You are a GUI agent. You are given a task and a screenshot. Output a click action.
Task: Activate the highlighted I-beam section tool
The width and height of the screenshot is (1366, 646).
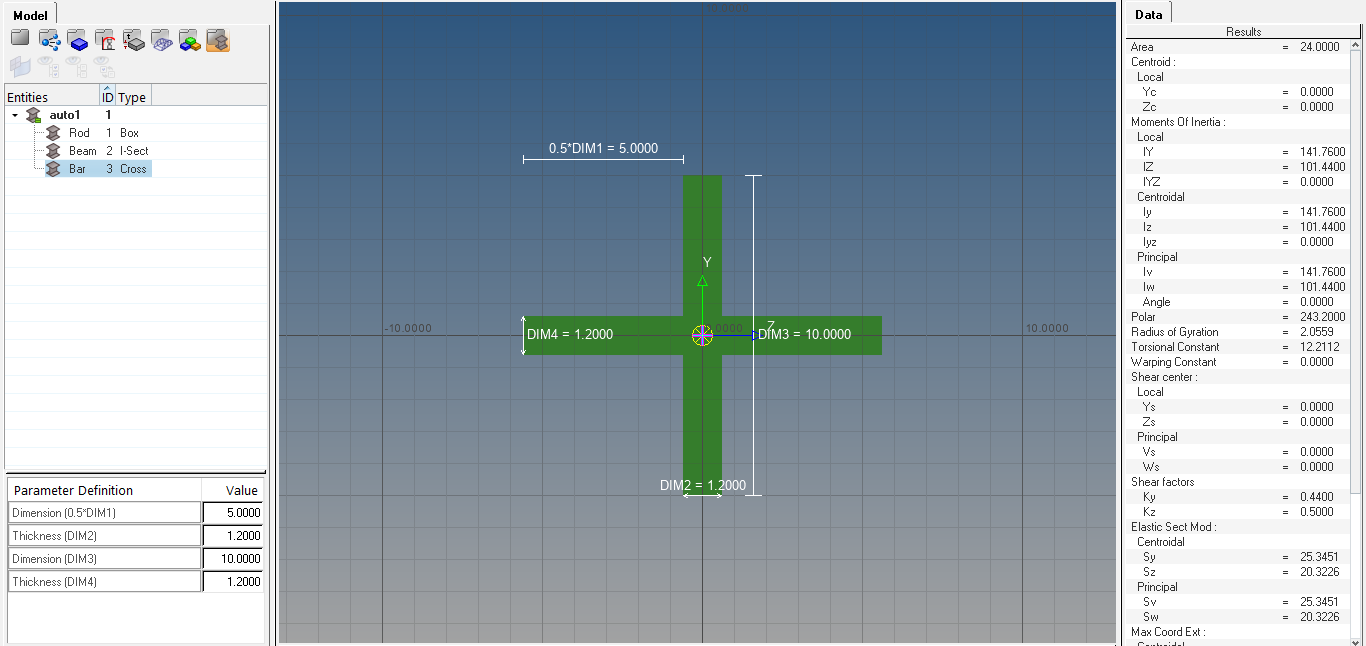point(217,40)
